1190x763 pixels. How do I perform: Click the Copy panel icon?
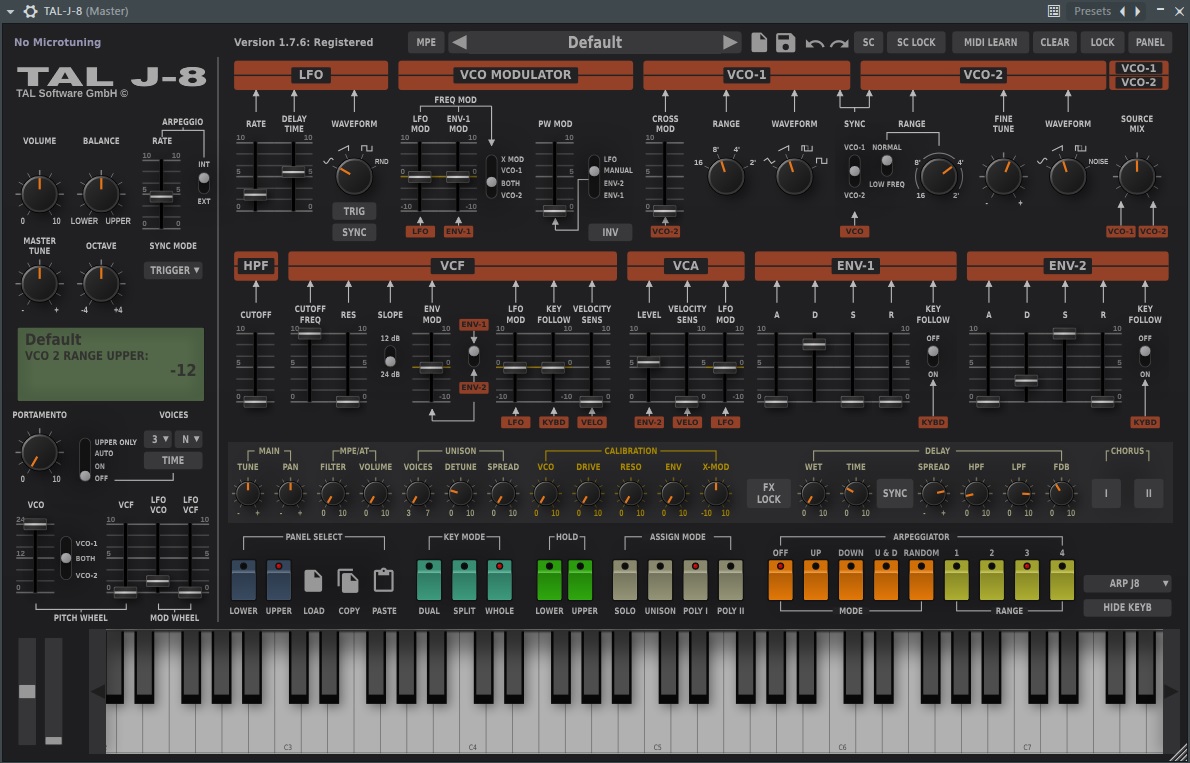coord(348,581)
